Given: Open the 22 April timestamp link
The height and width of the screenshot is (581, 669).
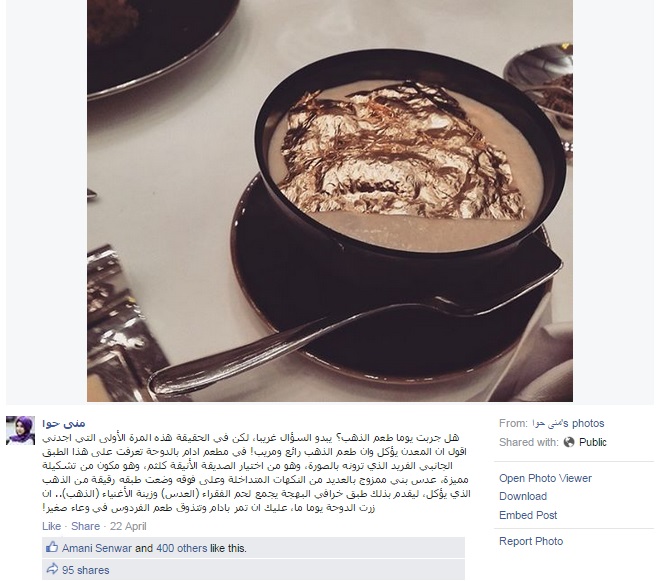Looking at the screenshot, I should [128, 526].
